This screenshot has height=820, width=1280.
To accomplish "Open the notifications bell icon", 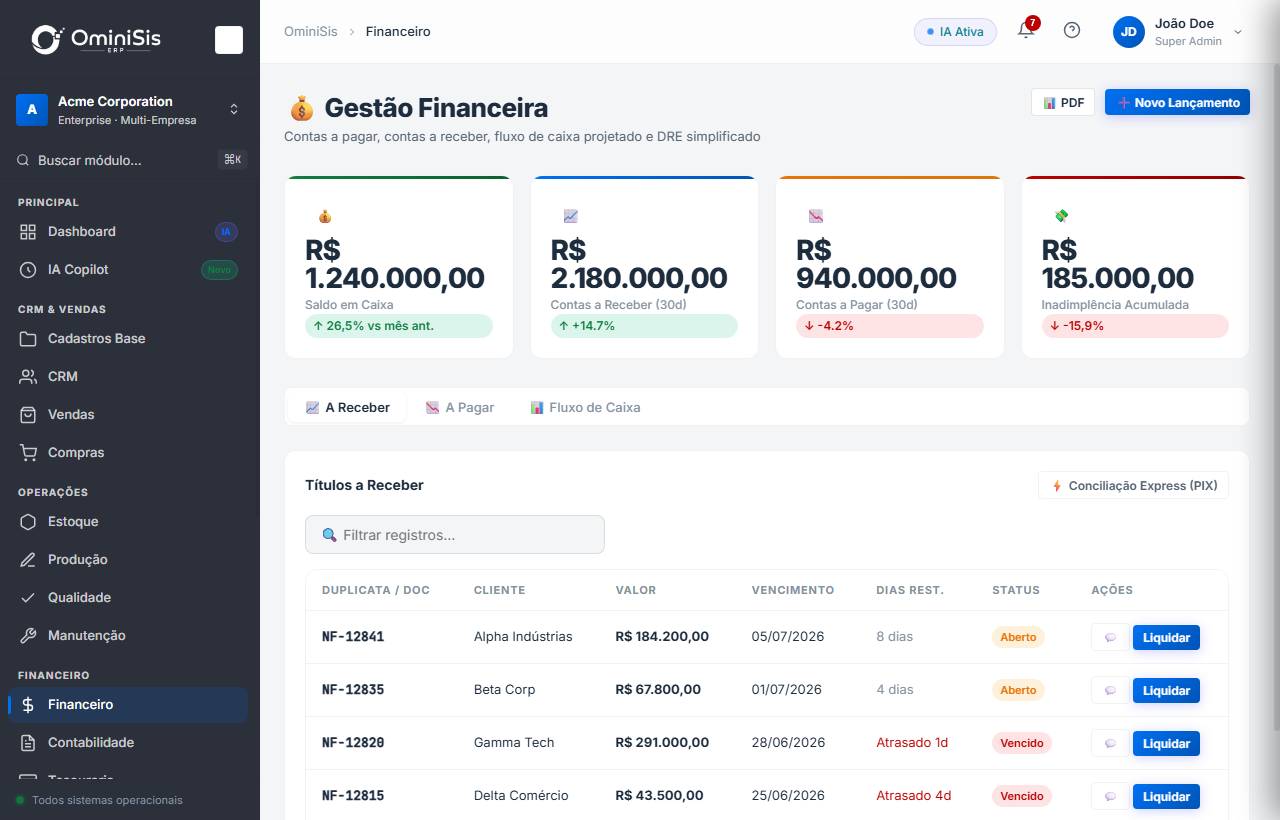I will tap(1026, 30).
